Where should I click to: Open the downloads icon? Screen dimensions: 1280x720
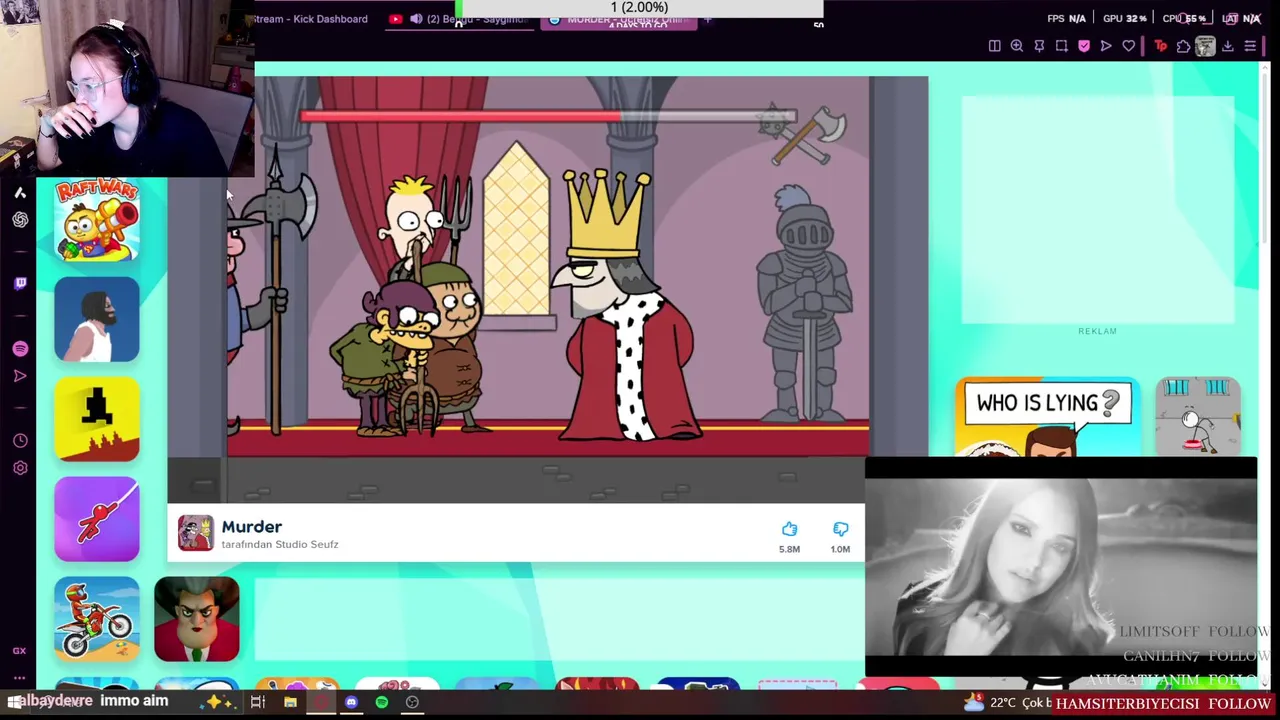coord(1228,46)
